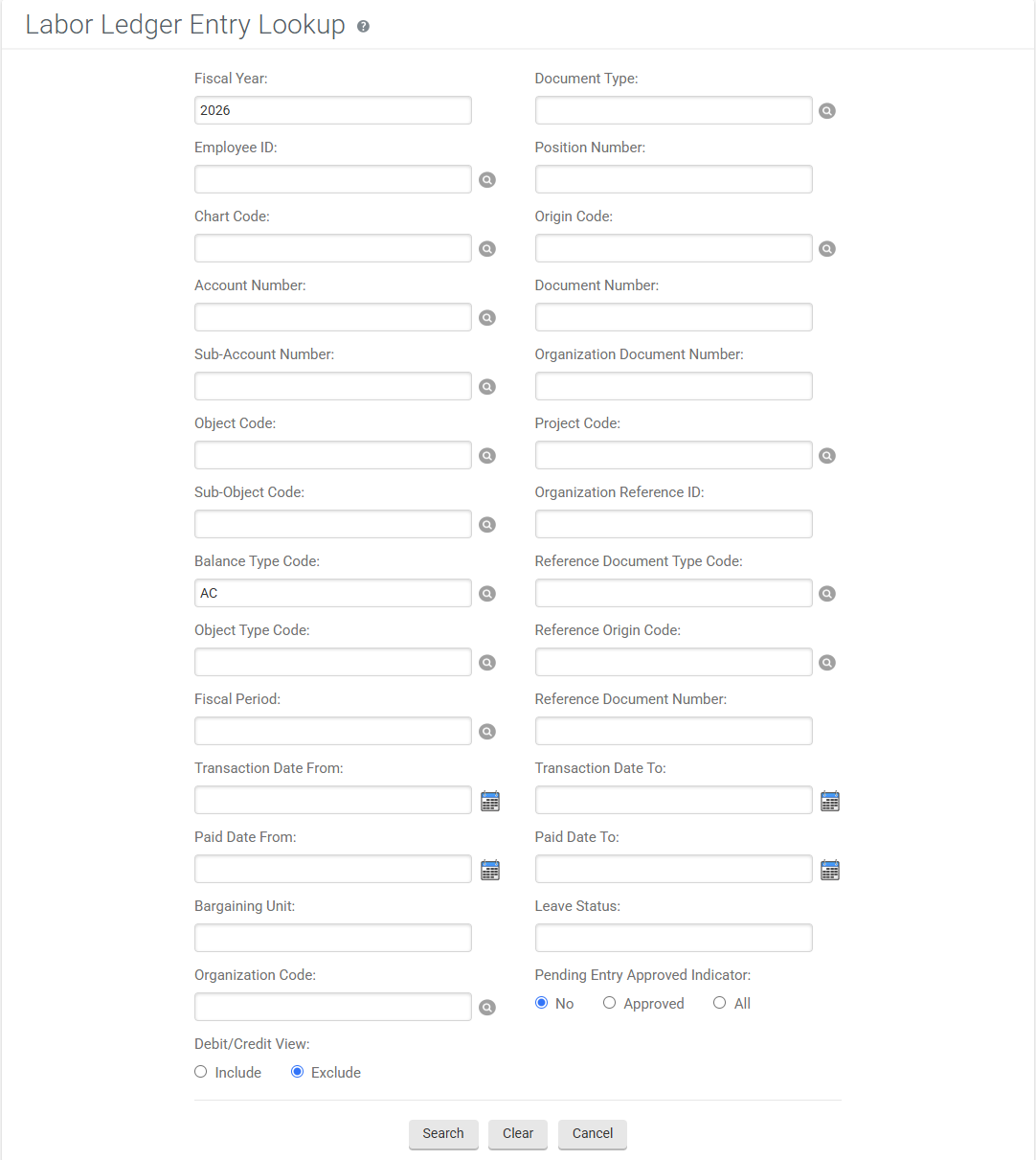Image resolution: width=1036 pixels, height=1160 pixels.
Task: Click the Document Type lookup icon
Action: click(827, 111)
